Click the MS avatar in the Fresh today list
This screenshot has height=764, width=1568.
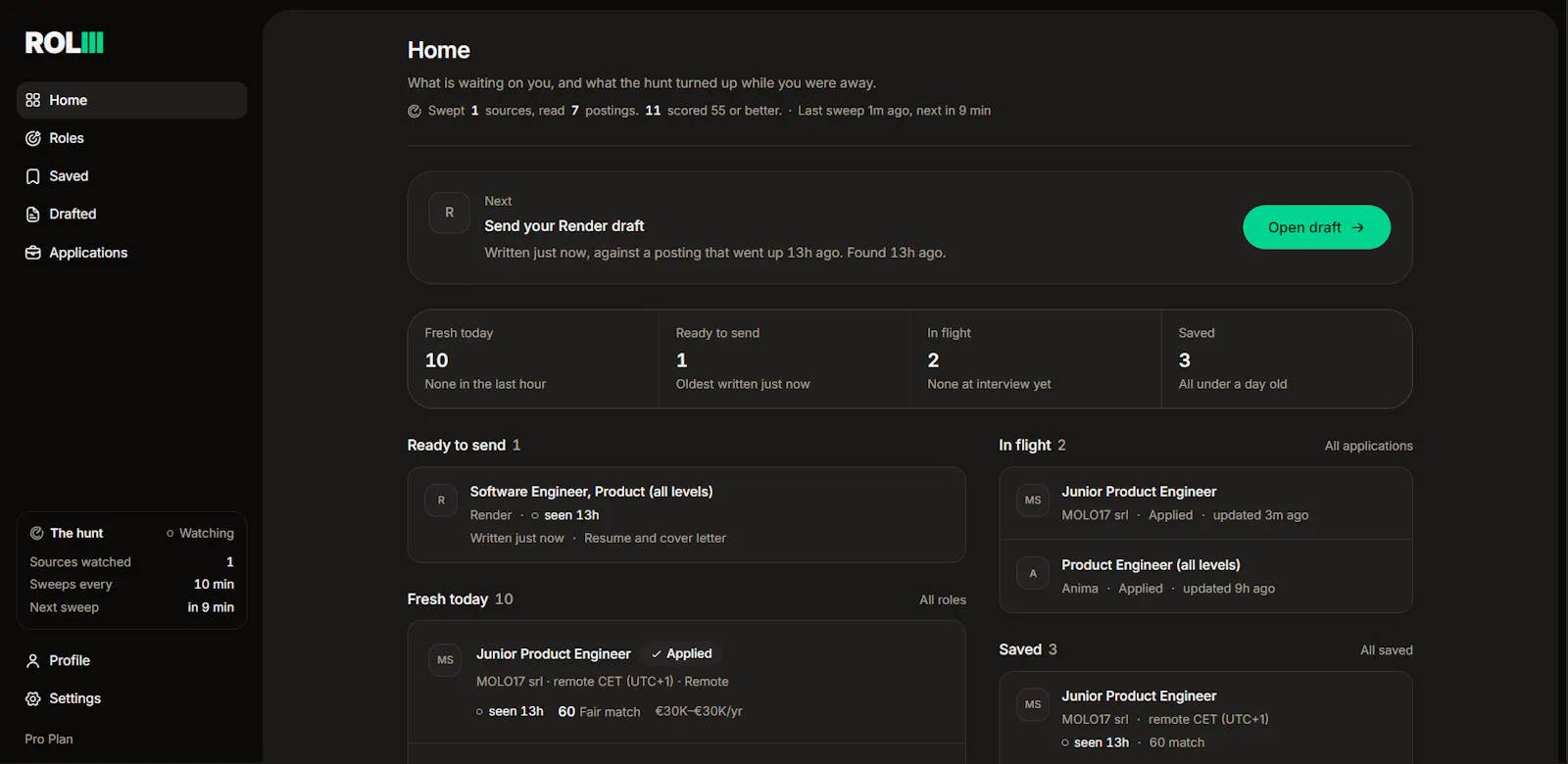(x=446, y=660)
